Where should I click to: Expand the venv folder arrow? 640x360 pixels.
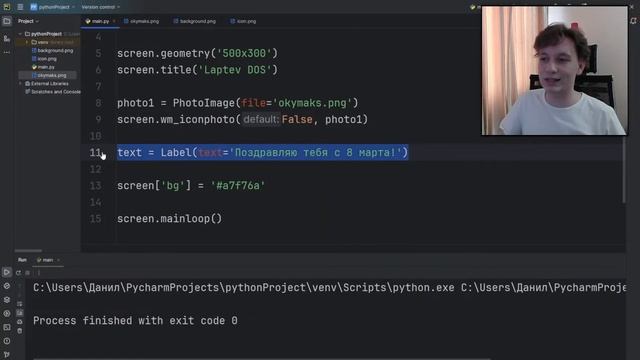[27, 42]
